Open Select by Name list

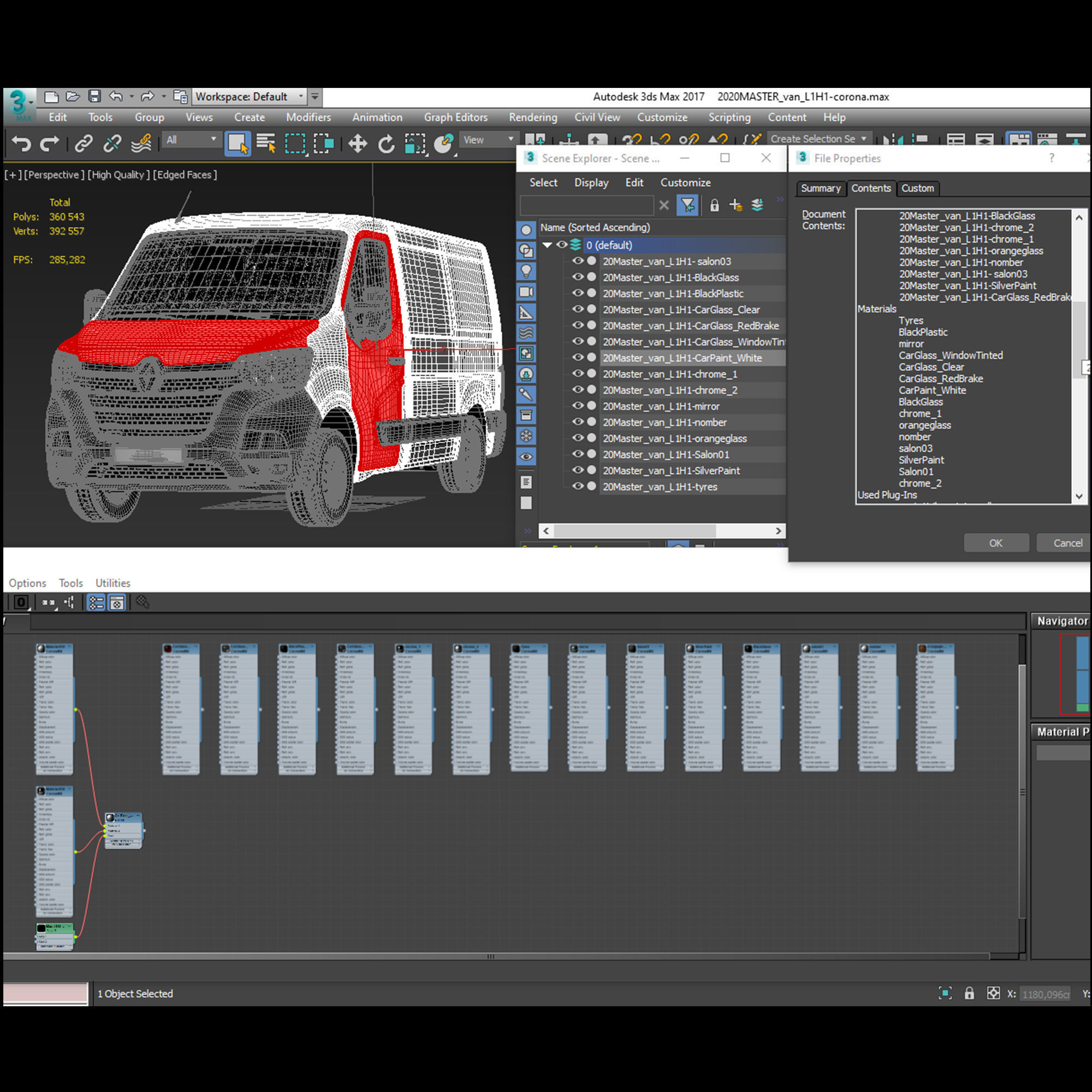coord(266,144)
